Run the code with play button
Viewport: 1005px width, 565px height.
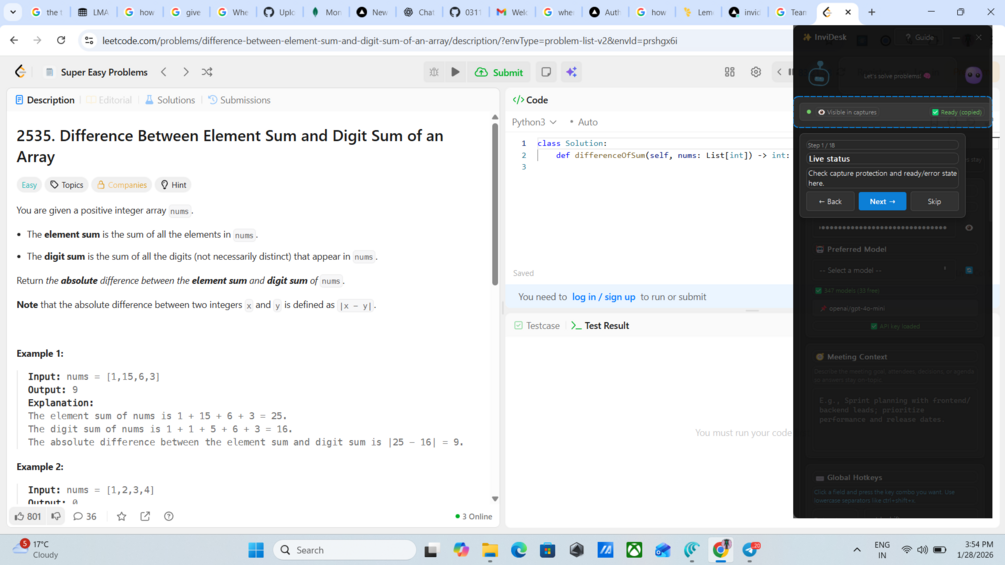[456, 72]
